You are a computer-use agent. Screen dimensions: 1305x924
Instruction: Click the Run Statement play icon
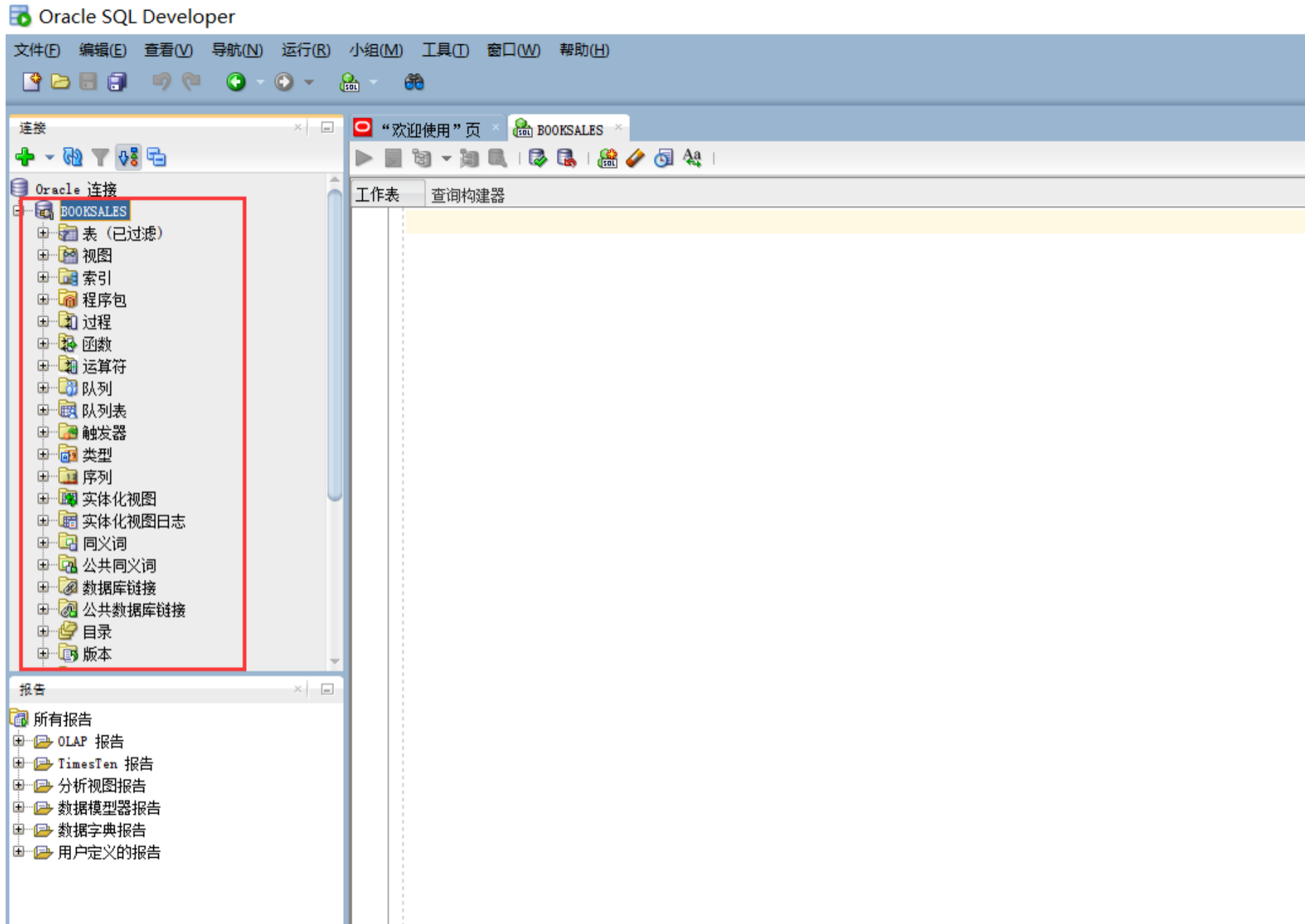(x=364, y=158)
